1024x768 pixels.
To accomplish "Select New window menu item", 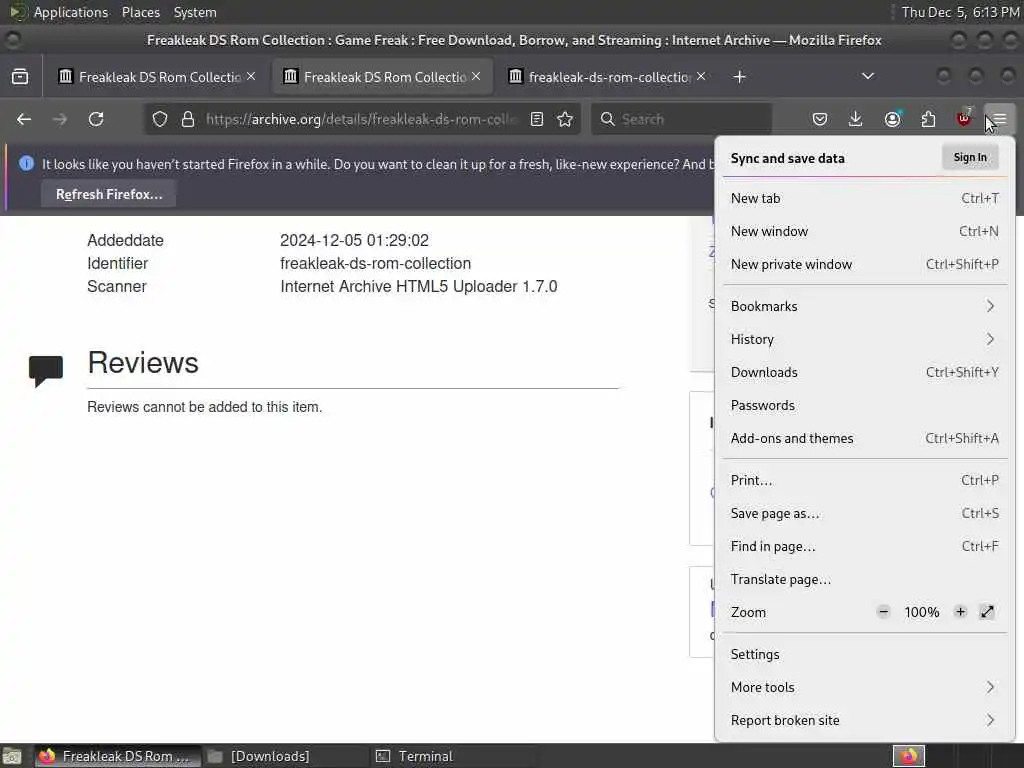I will click(865, 231).
